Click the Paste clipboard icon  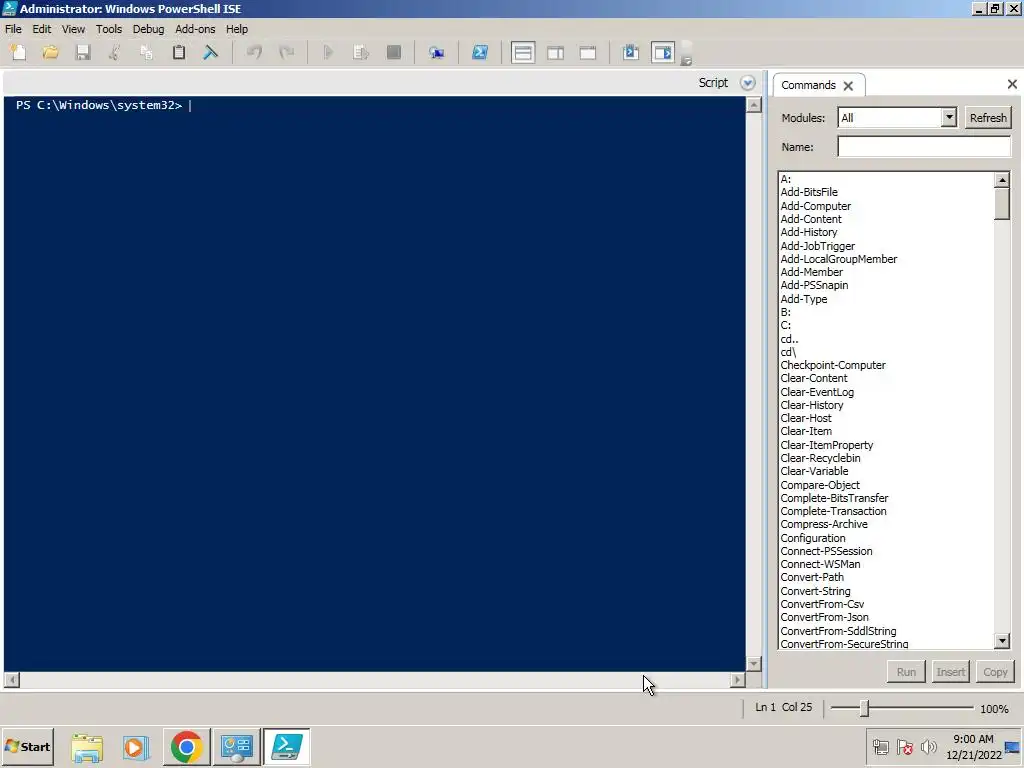tap(178, 52)
